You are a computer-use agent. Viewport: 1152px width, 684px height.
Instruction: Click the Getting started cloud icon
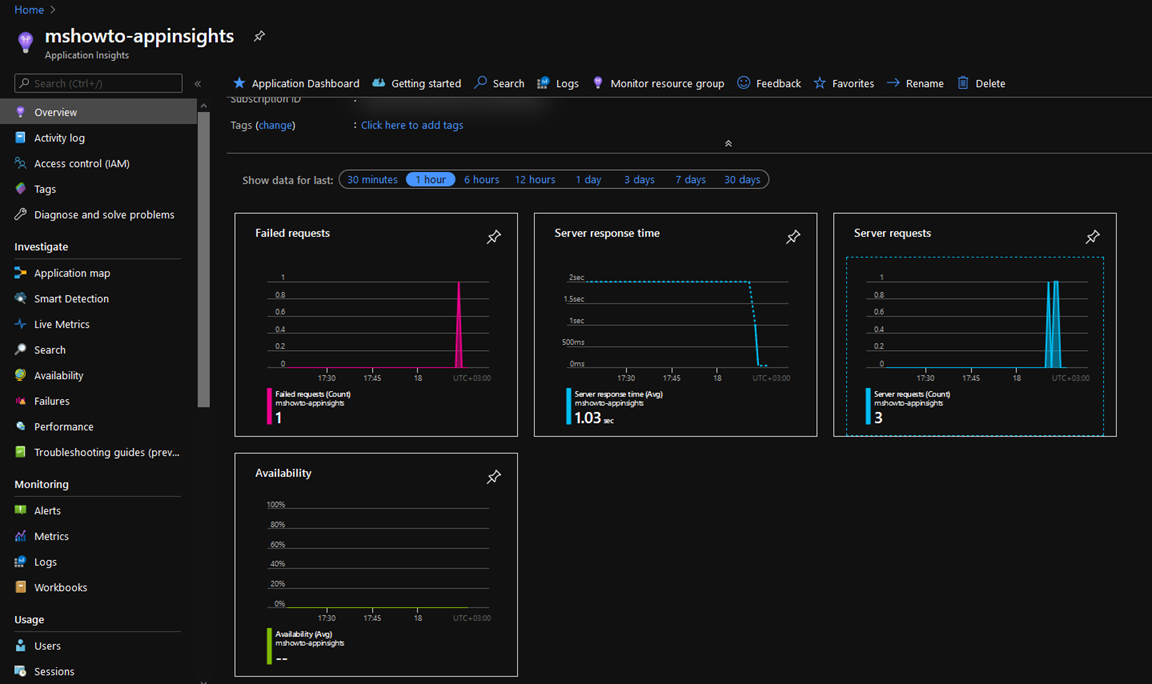(x=378, y=83)
